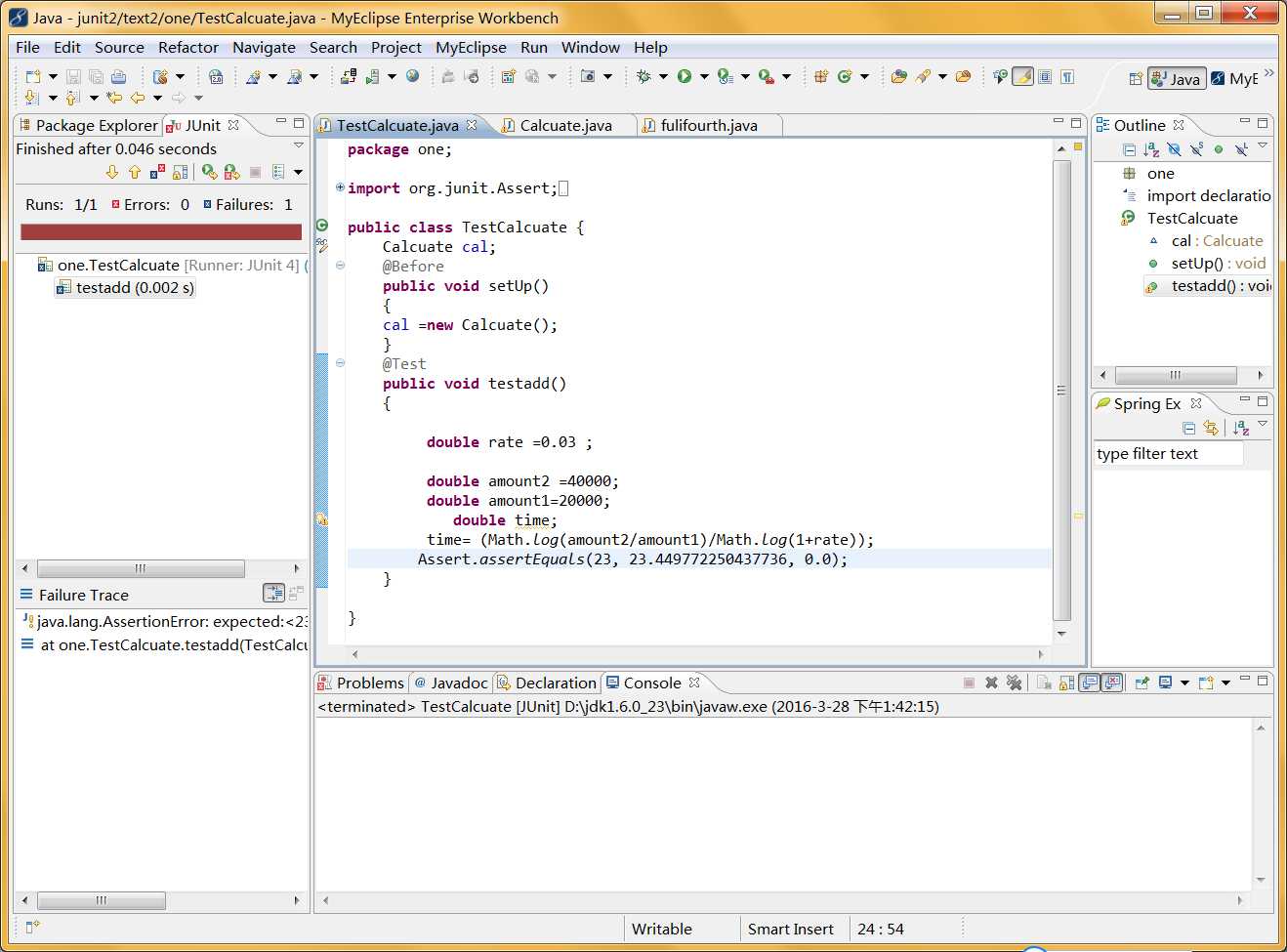The width and height of the screenshot is (1287, 952).
Task: Toggle Outline Hide Fields filter
Action: 1174,149
